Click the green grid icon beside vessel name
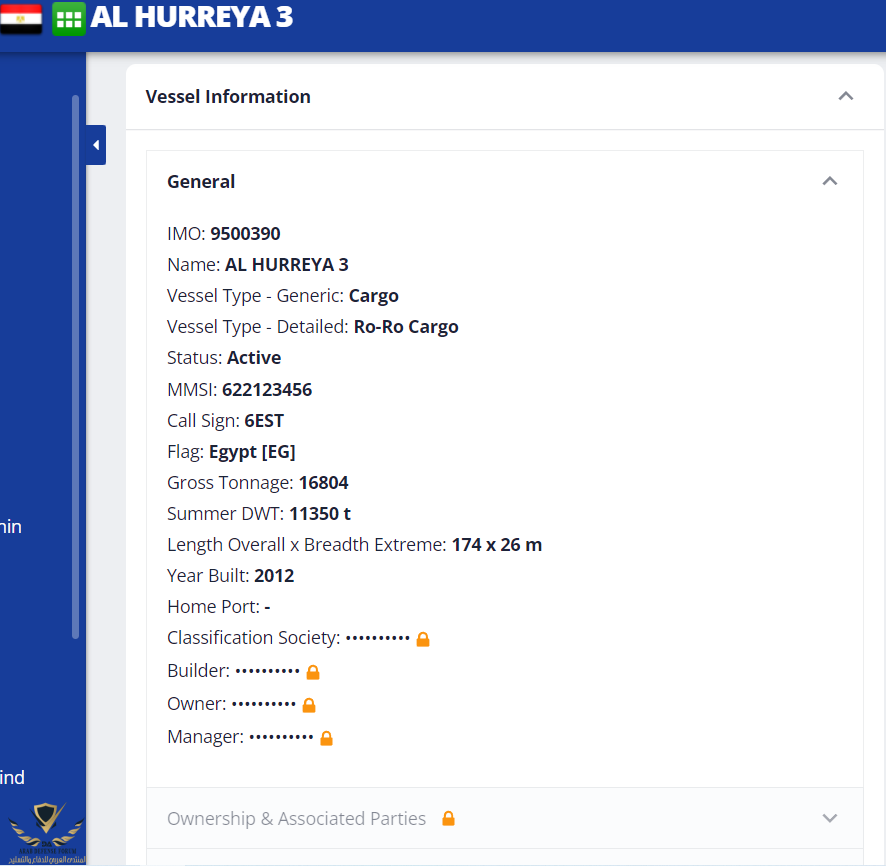 click(x=69, y=19)
